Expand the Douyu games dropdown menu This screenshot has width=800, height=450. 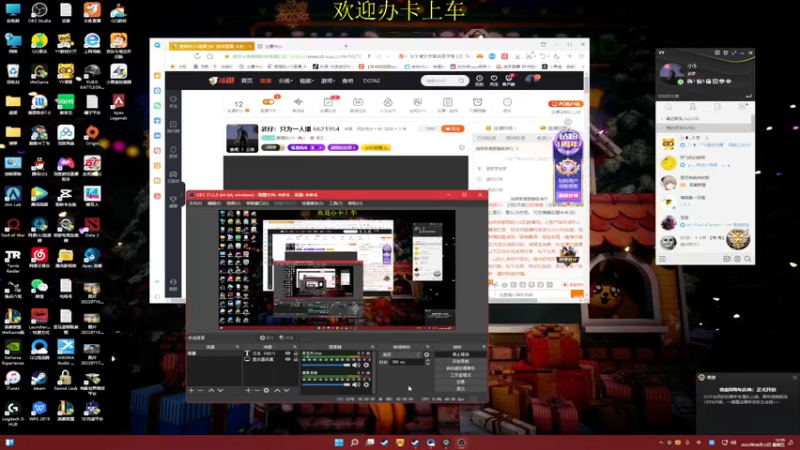(x=328, y=81)
